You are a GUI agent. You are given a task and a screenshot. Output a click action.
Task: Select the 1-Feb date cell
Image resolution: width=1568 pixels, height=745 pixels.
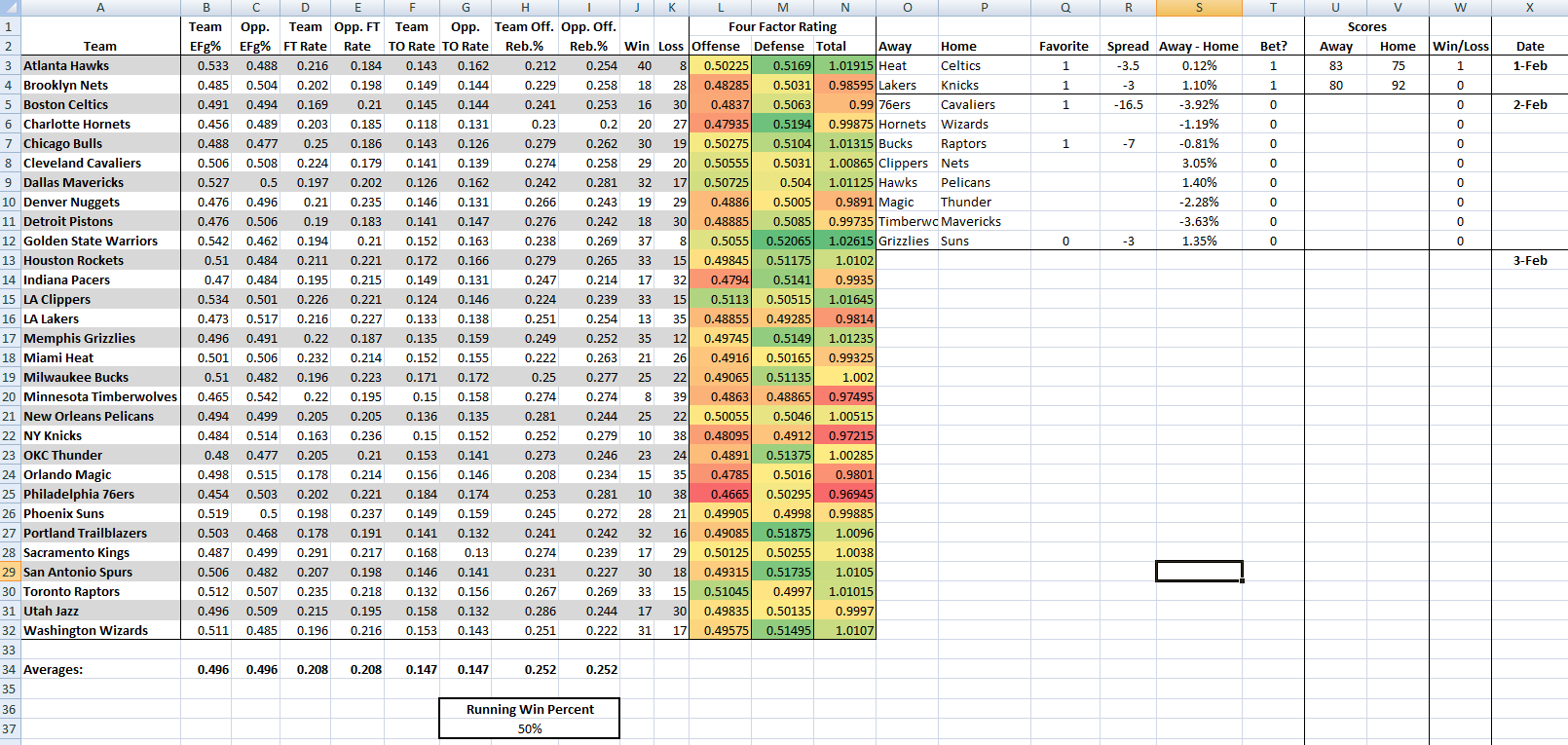pos(1530,65)
